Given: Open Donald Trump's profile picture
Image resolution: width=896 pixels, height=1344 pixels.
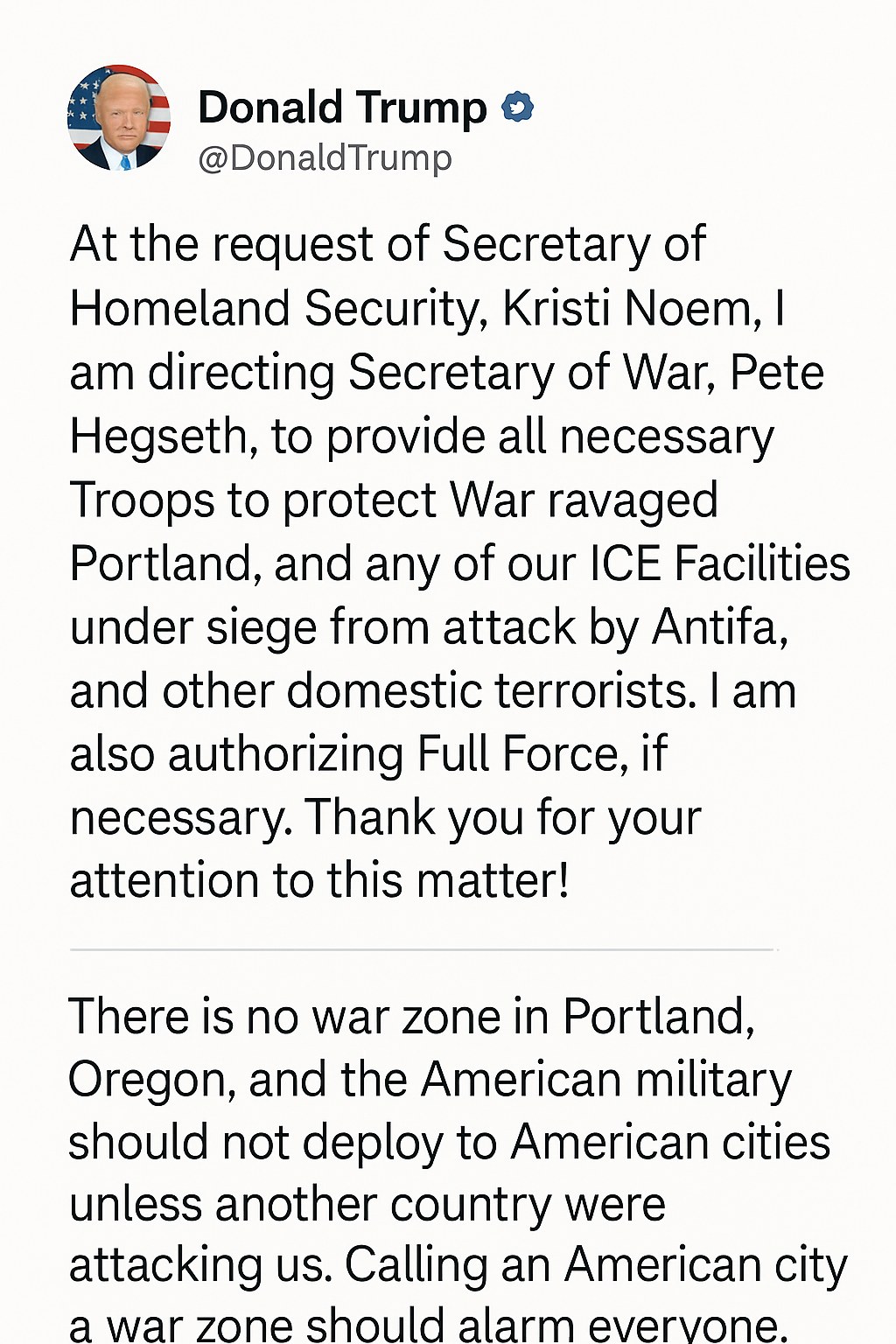Looking at the screenshot, I should (119, 117).
